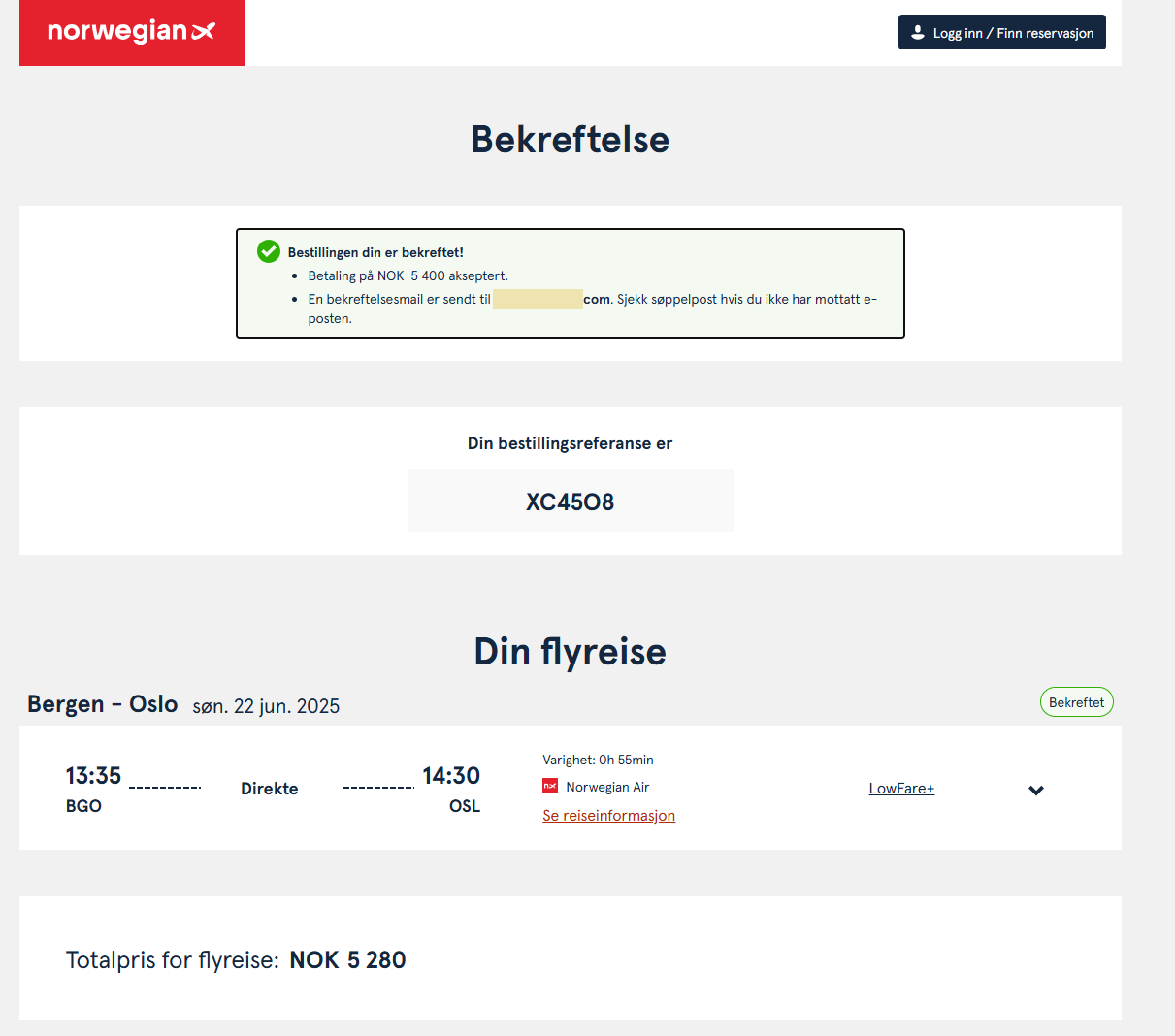1175x1036 pixels.
Task: Click the highlighted redacted email address
Action: click(538, 299)
